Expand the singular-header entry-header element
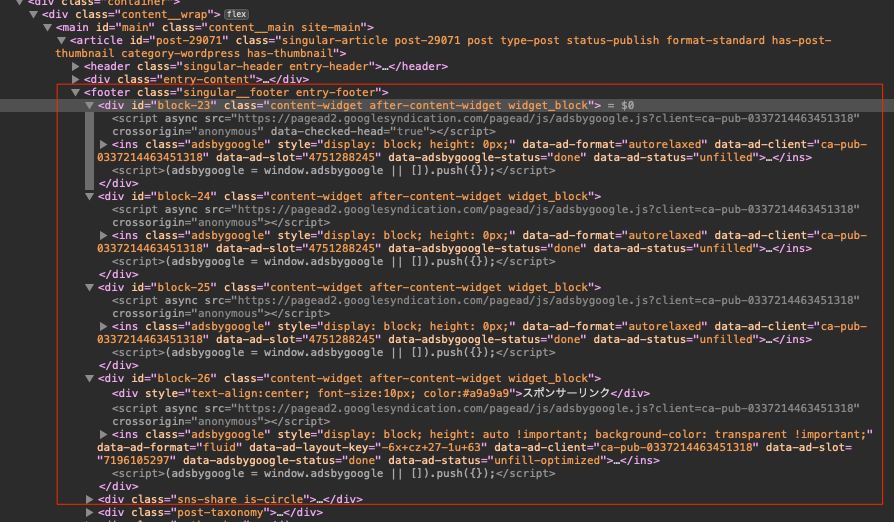Screen dimensions: 894x522 pos(75,67)
